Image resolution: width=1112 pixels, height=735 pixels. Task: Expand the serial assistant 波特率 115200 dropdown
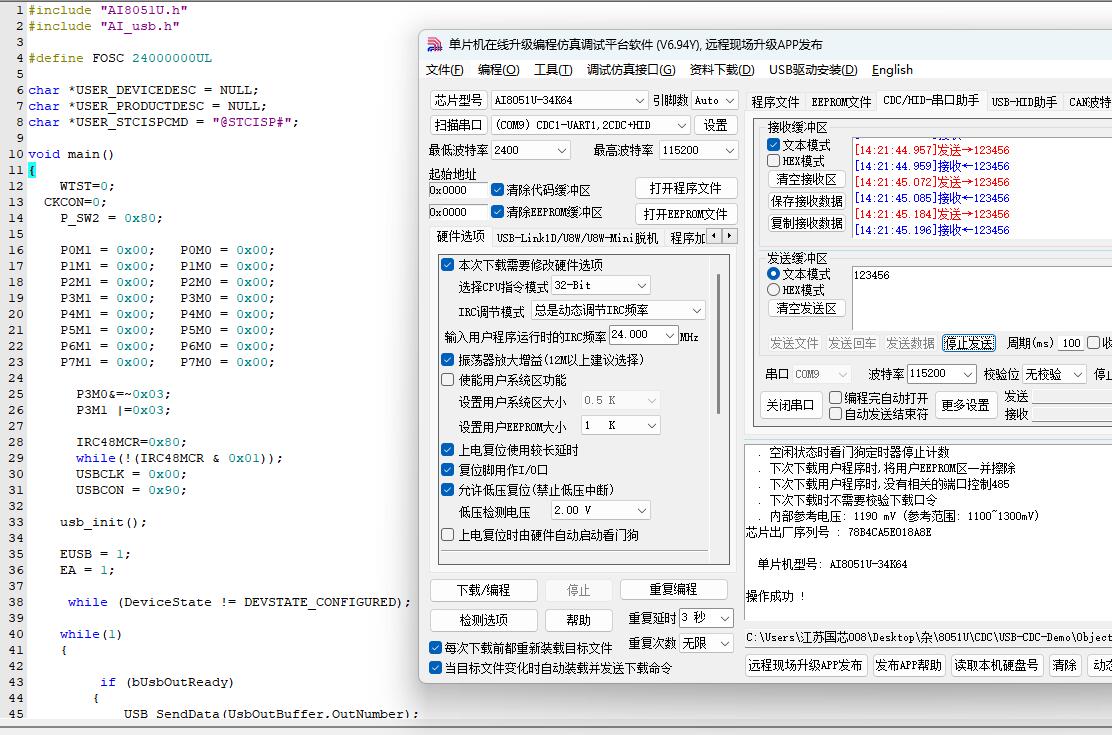[x=968, y=373]
